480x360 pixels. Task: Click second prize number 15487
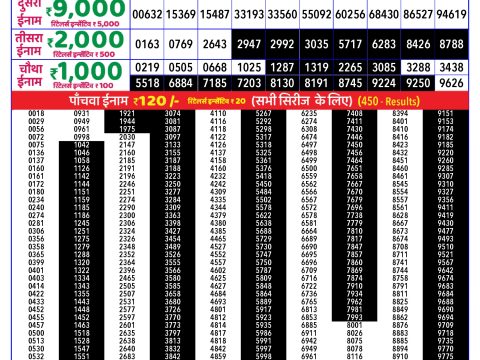pos(215,15)
